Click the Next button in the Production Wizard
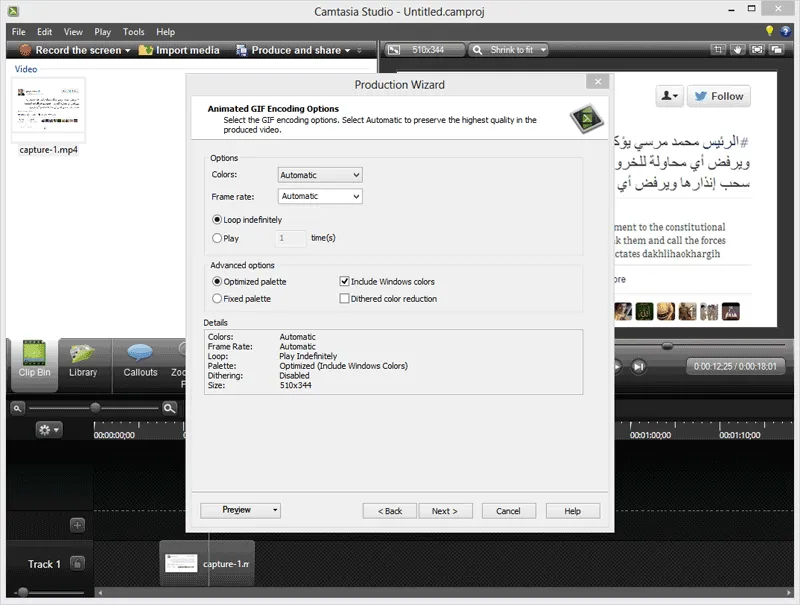800x605 pixels. tap(446, 510)
